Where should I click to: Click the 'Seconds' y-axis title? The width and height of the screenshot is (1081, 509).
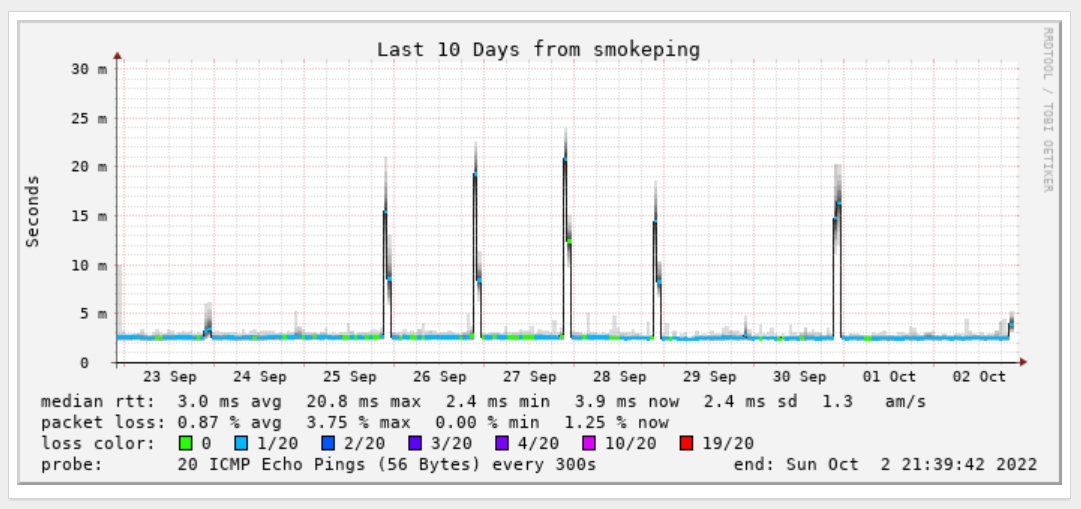pos(32,211)
